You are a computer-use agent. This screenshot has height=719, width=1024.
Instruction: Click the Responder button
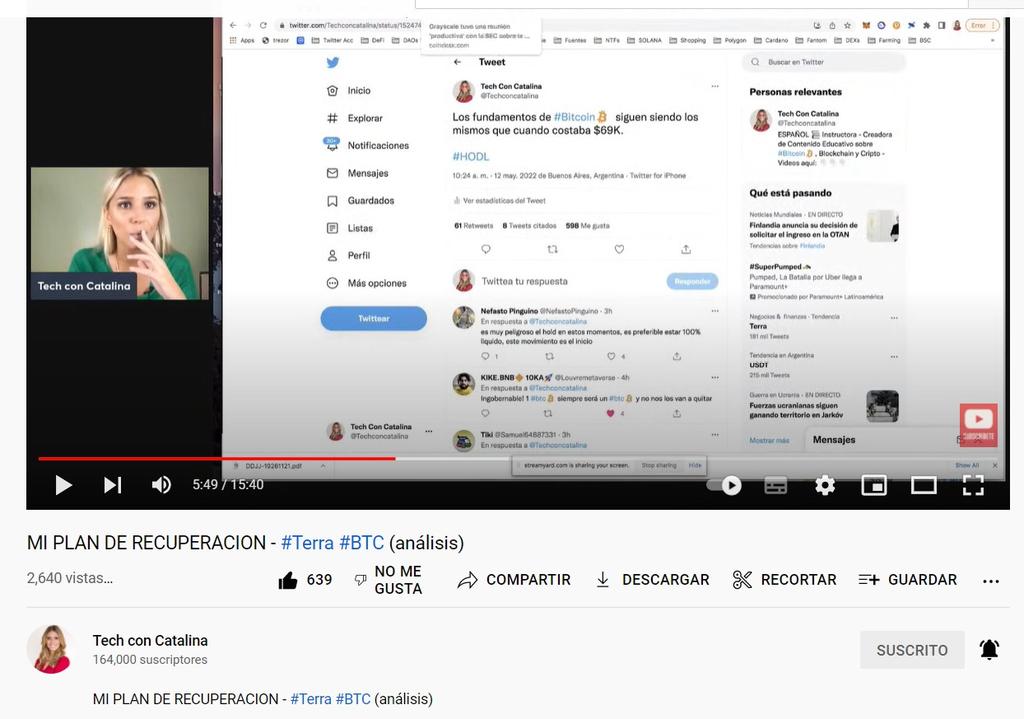[x=692, y=281]
